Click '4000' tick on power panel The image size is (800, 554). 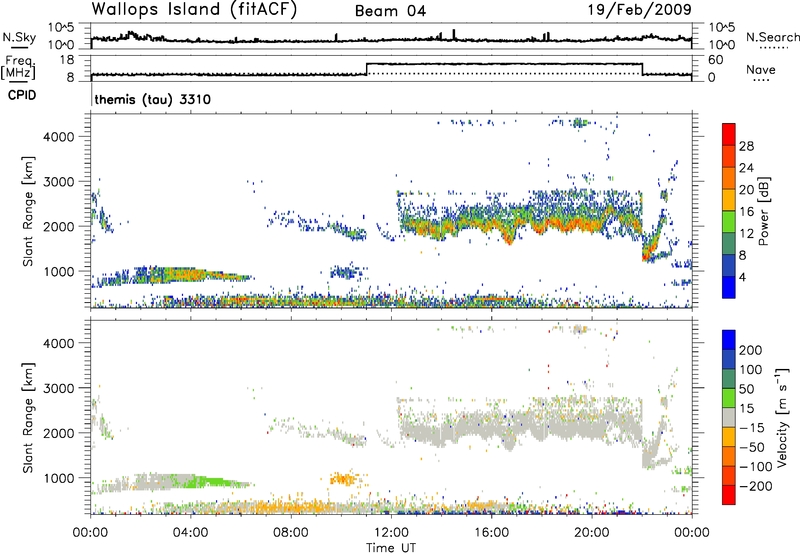pyautogui.click(x=59, y=137)
